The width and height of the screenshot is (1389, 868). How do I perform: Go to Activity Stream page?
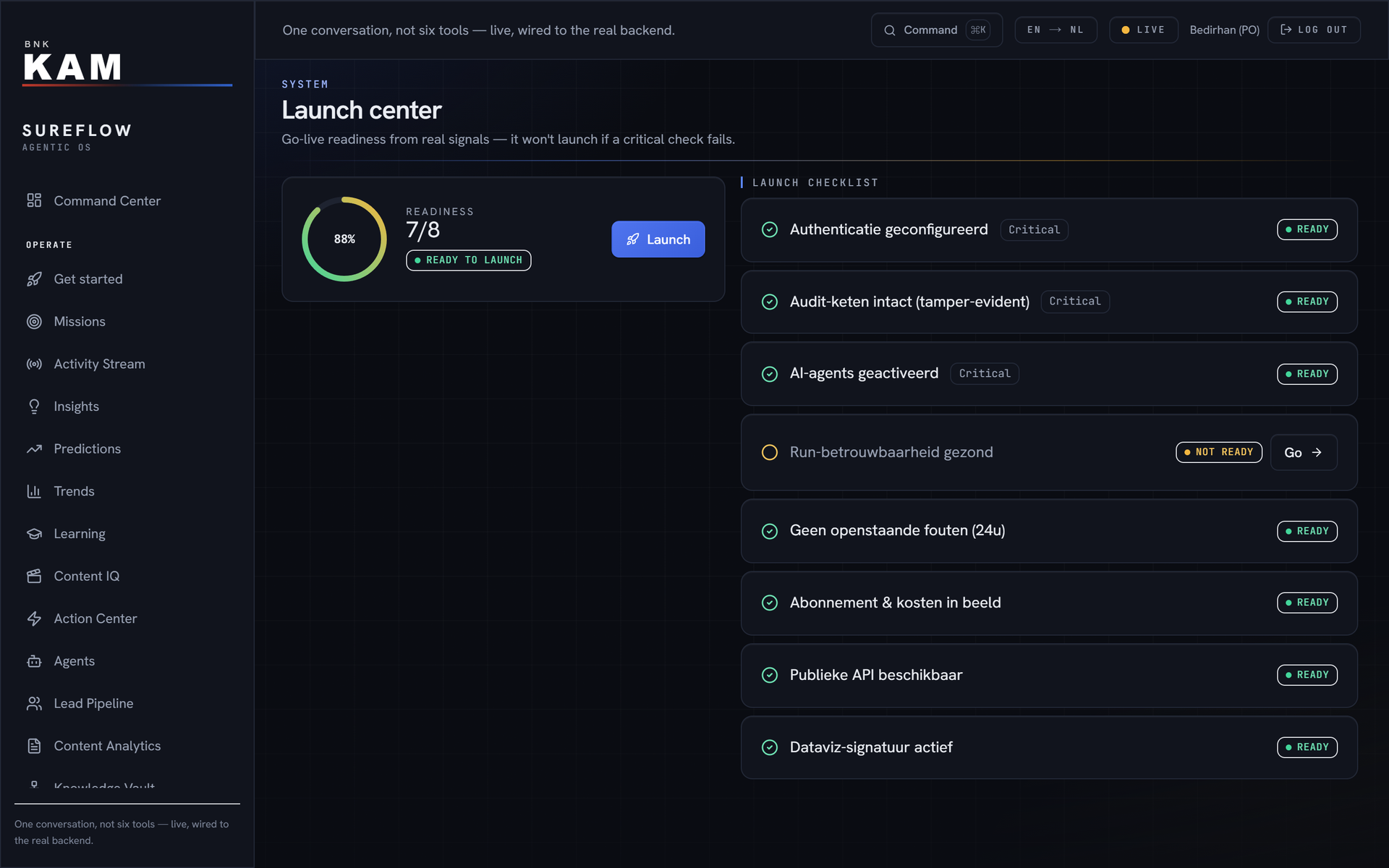click(x=127, y=364)
